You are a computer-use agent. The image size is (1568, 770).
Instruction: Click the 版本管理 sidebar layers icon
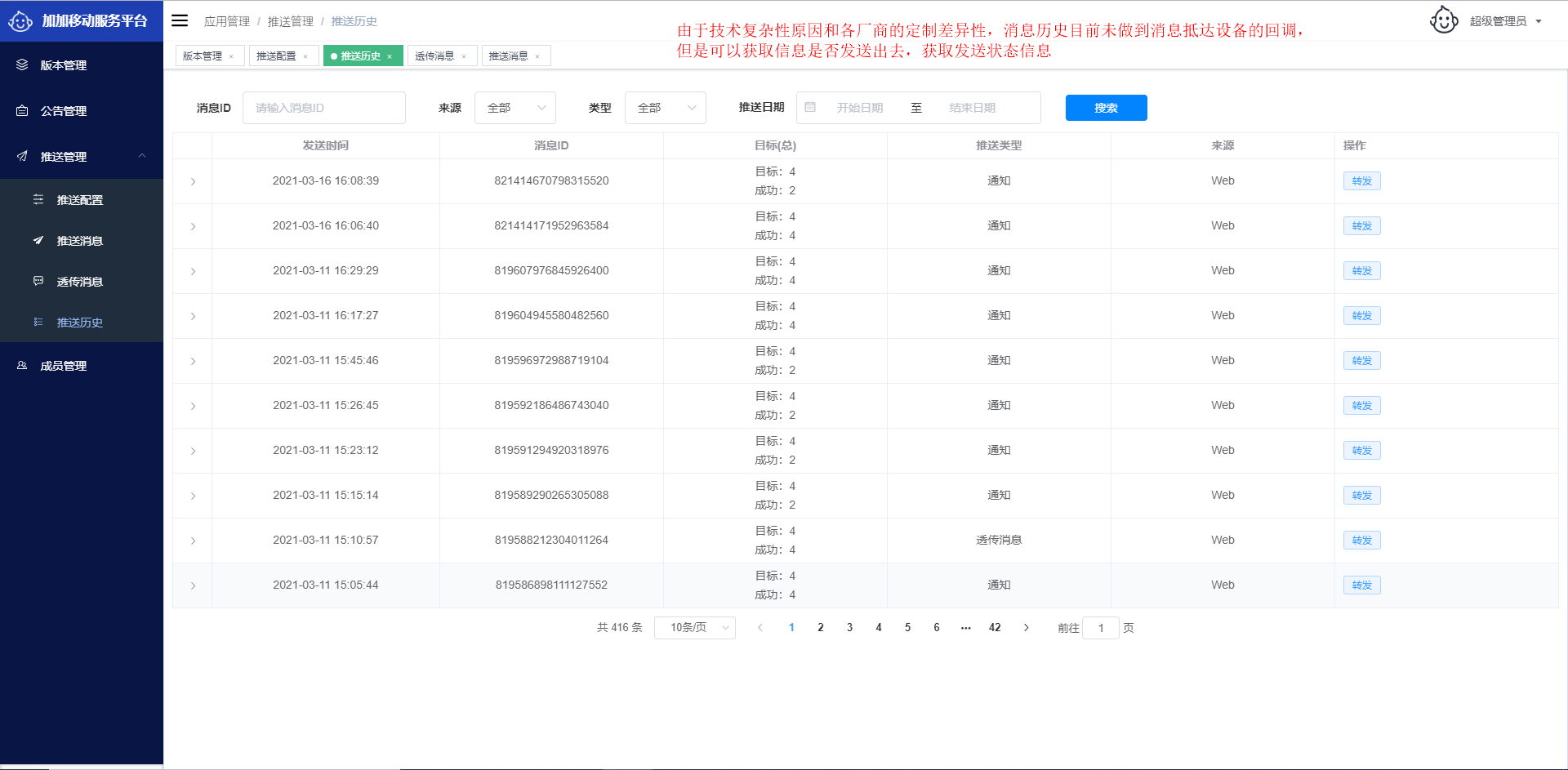pyautogui.click(x=22, y=65)
